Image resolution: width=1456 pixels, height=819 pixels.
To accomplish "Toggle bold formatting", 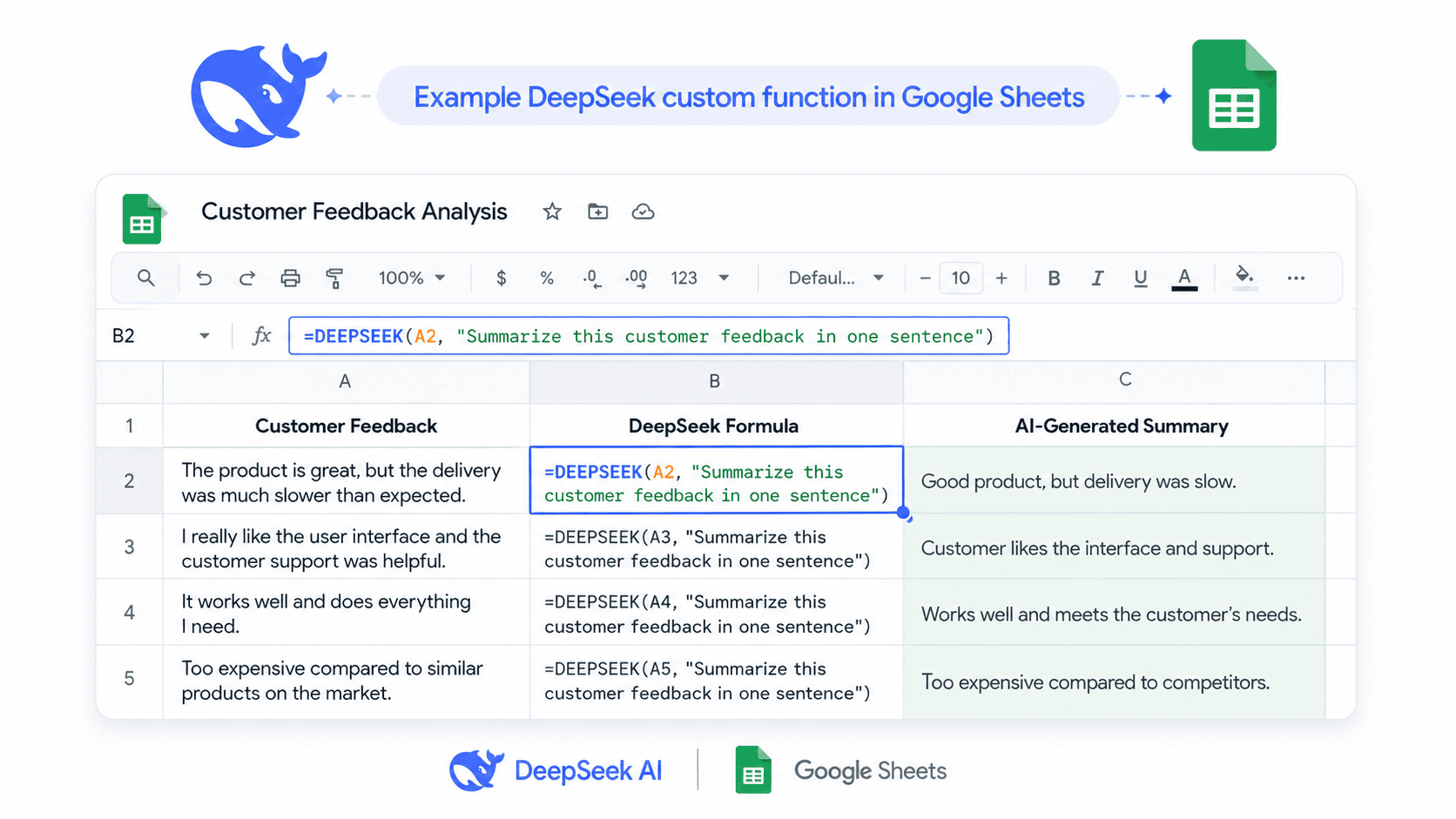I will coord(1054,278).
